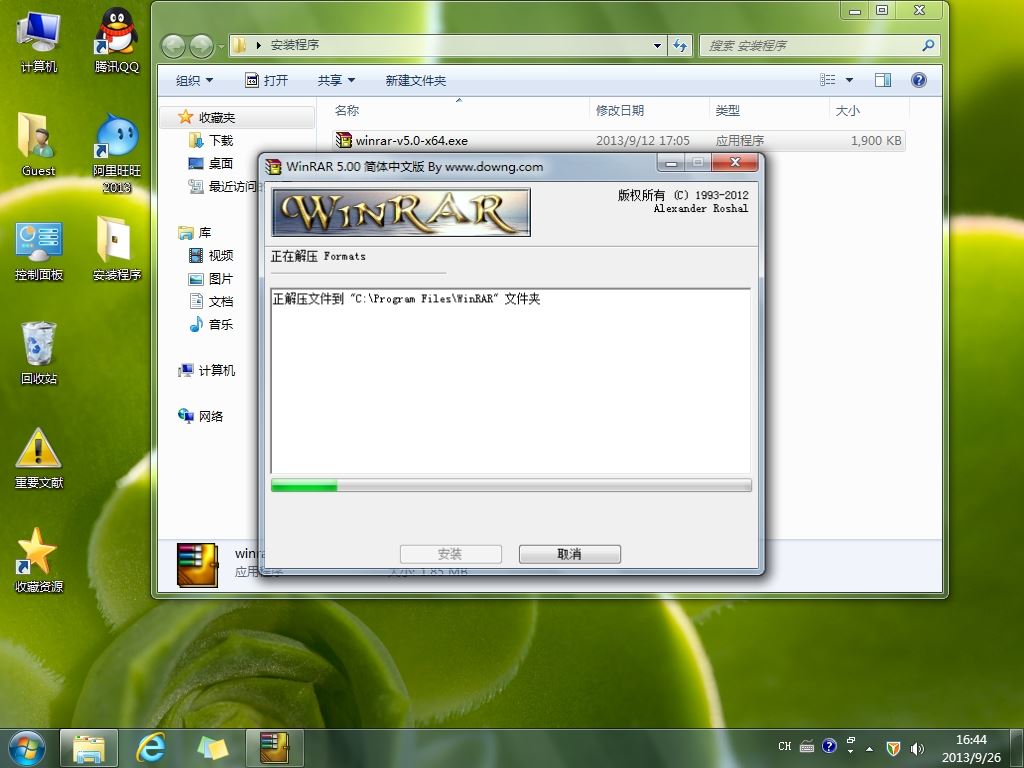Click the help question-mark tray icon
The height and width of the screenshot is (768, 1024).
coord(829,746)
